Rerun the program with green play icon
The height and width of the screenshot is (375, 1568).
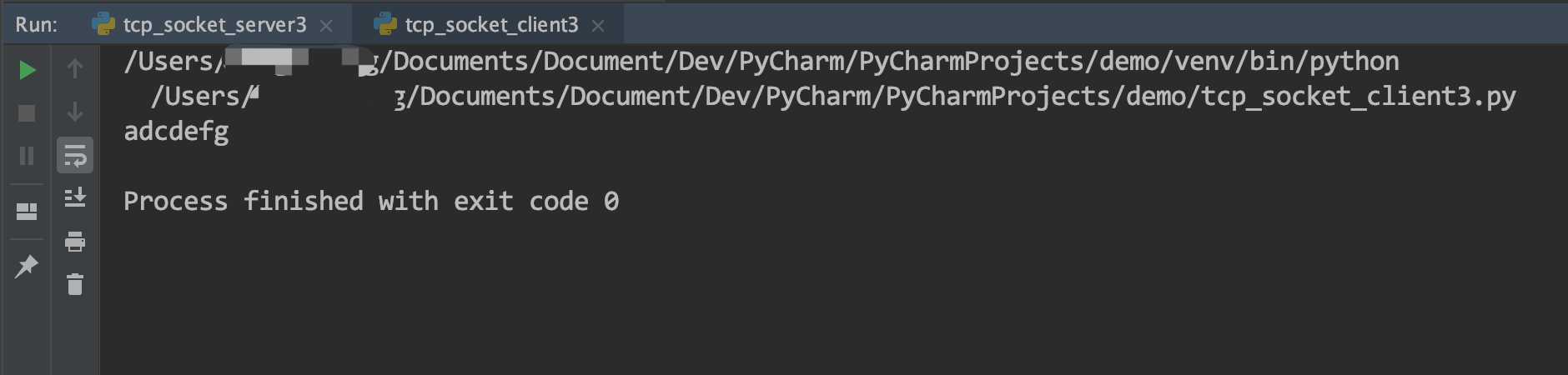[x=27, y=70]
